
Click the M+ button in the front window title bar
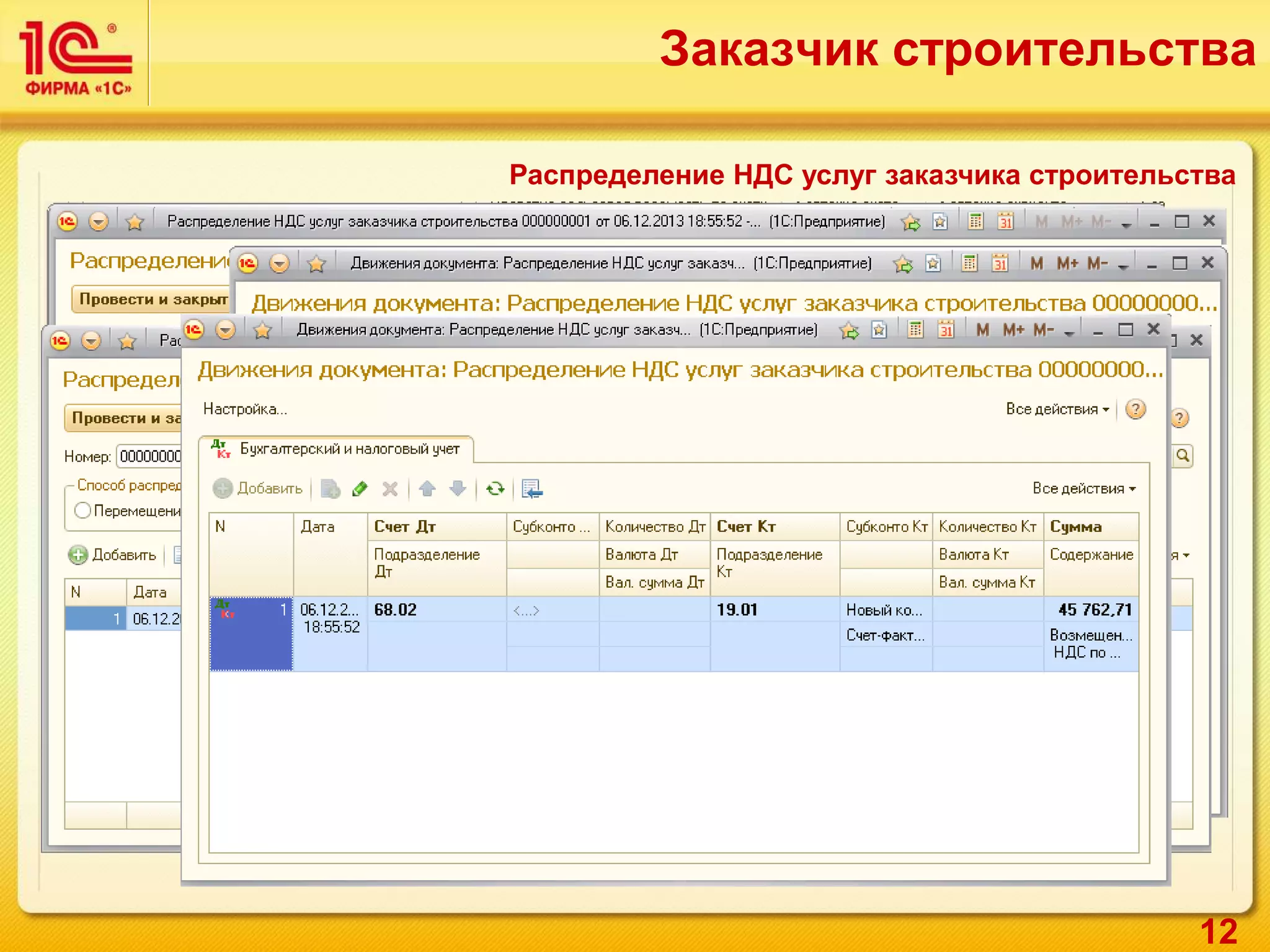tap(1013, 330)
